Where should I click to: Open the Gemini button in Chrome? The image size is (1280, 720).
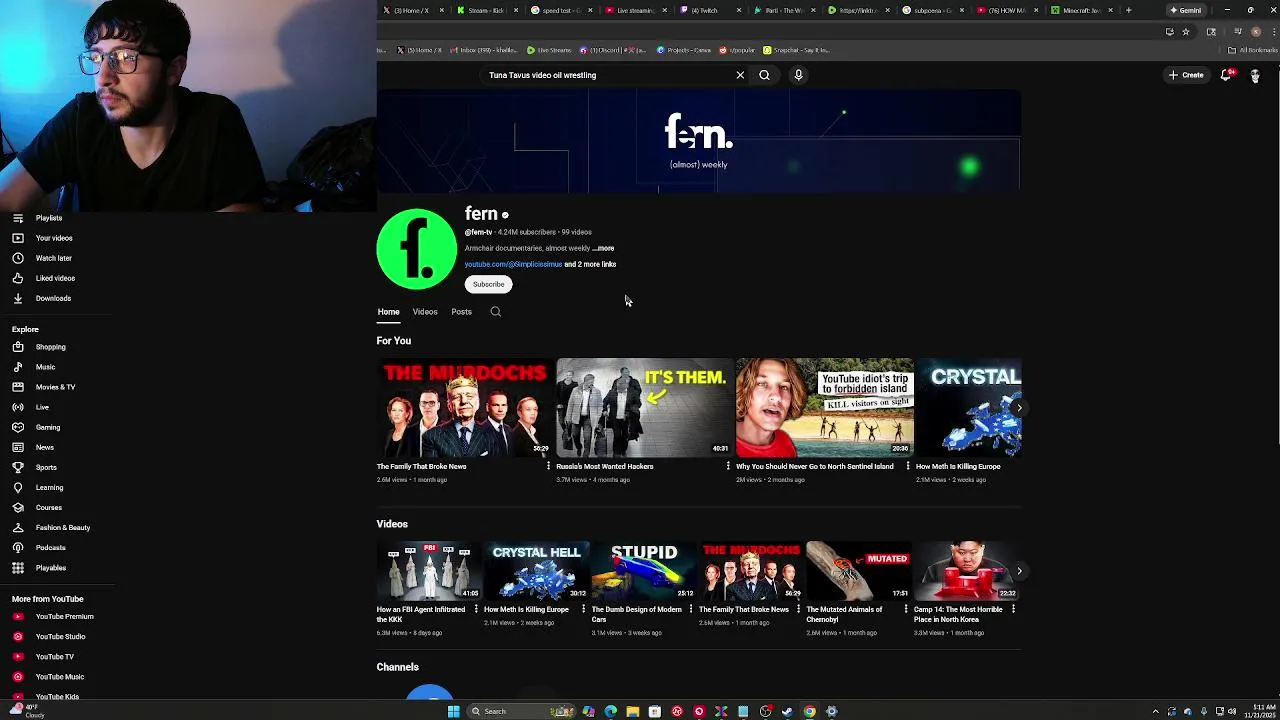click(x=1186, y=10)
